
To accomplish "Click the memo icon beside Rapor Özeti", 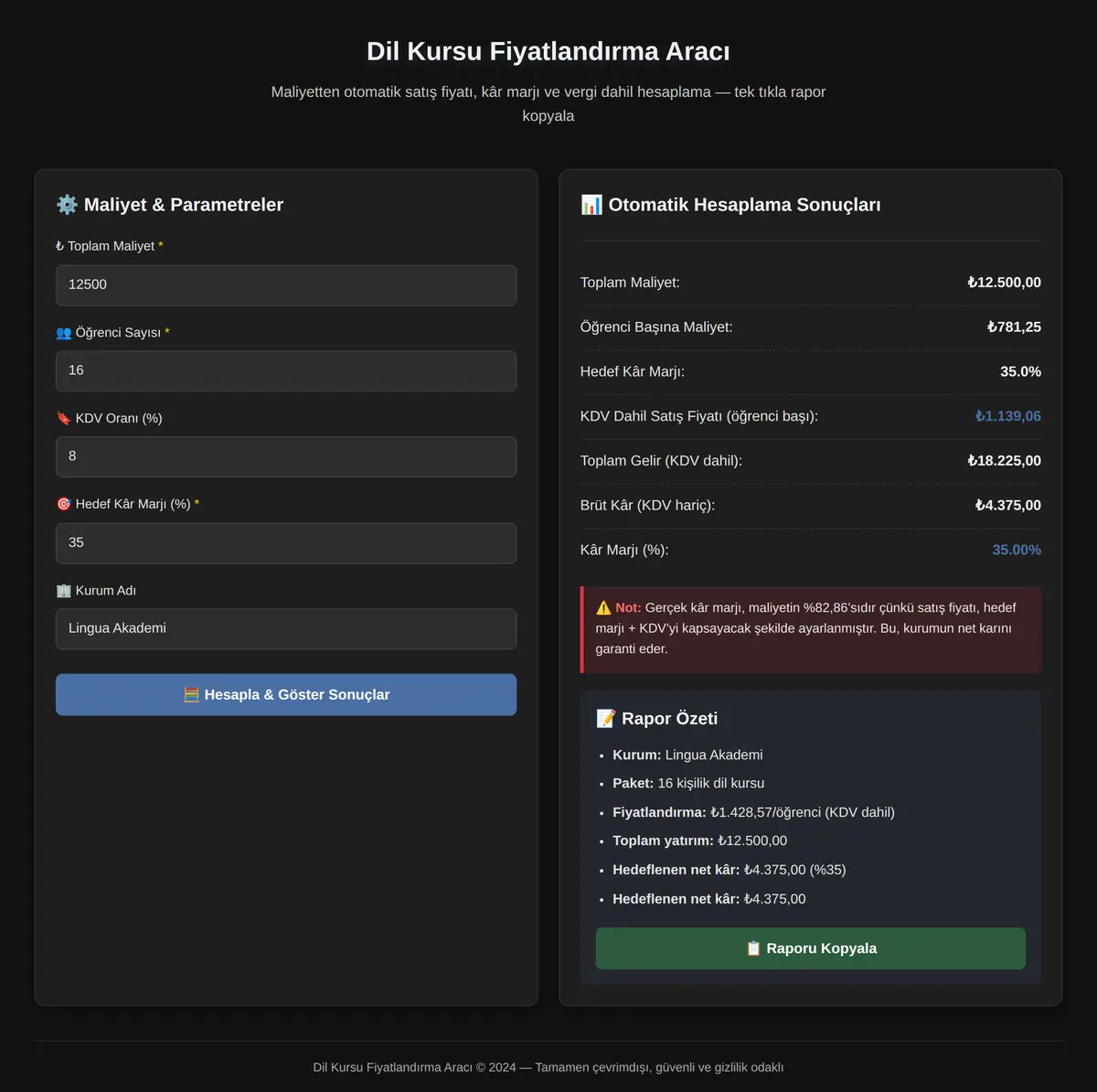I will pos(606,719).
